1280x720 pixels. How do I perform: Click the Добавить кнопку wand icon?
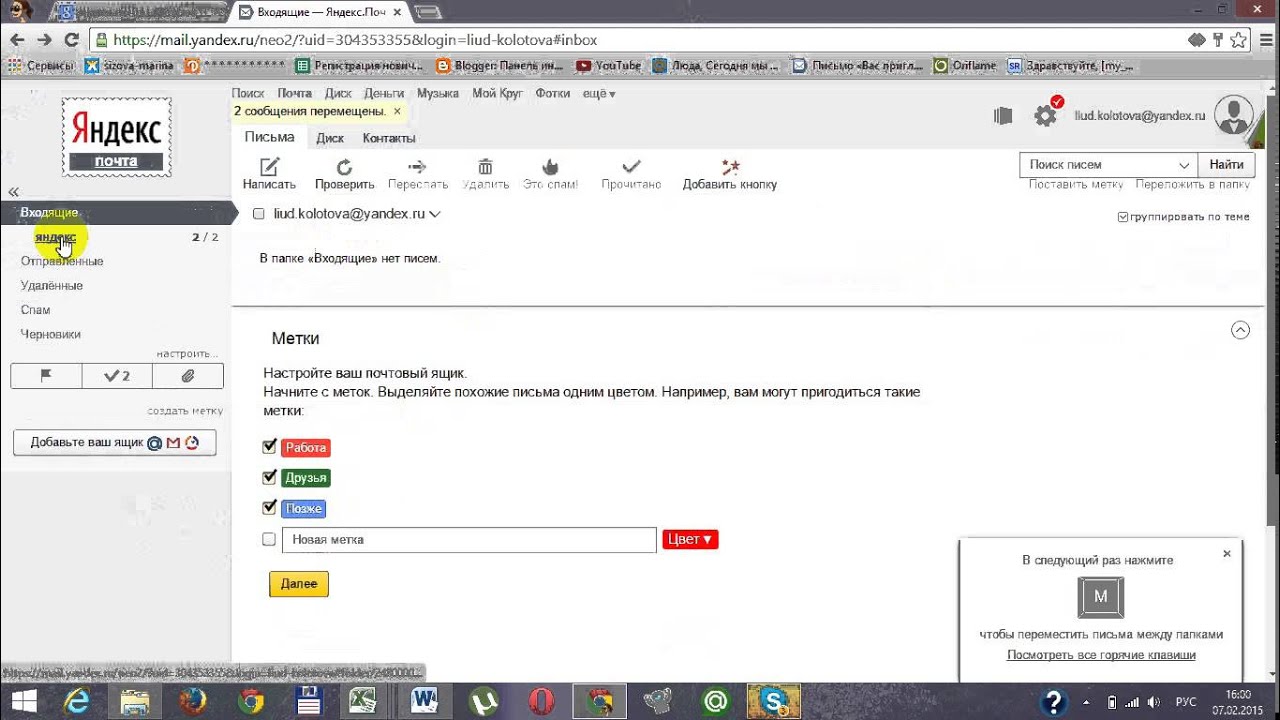pos(730,167)
